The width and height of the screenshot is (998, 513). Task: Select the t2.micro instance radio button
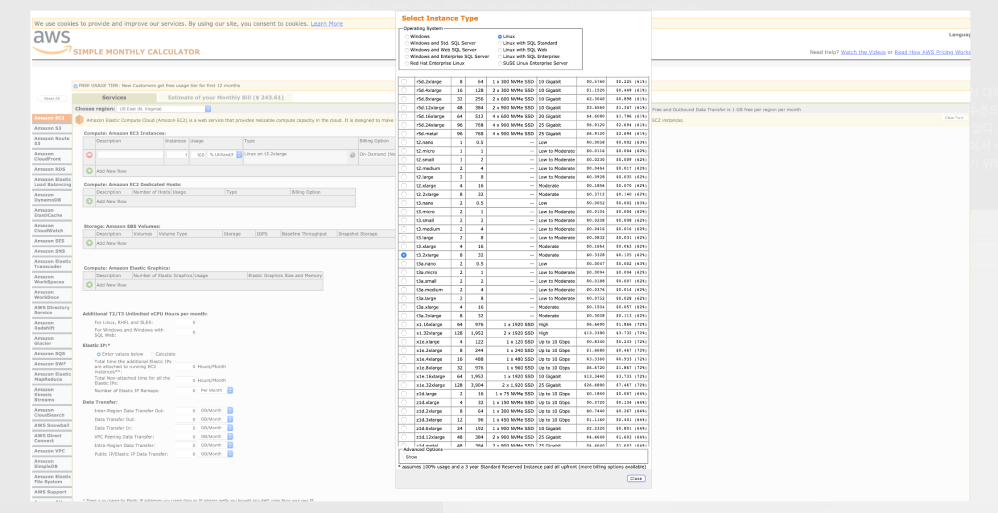[x=404, y=150]
